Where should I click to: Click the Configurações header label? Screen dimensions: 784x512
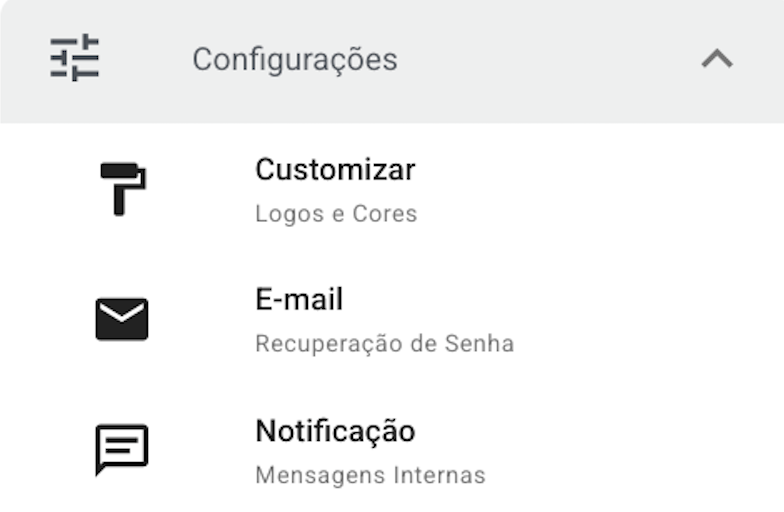pos(294,59)
